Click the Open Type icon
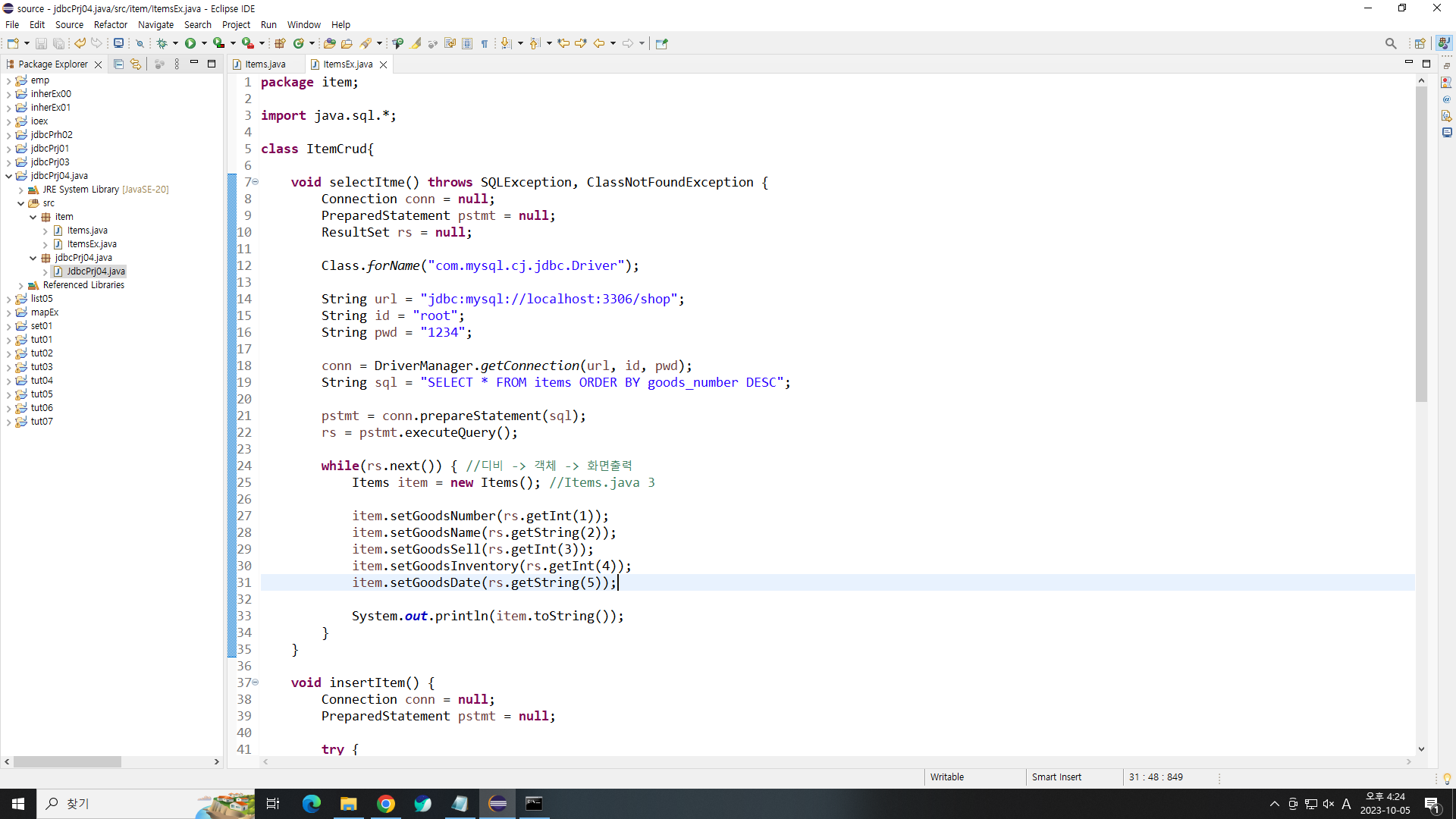The height and width of the screenshot is (819, 1456). pyautogui.click(x=329, y=43)
